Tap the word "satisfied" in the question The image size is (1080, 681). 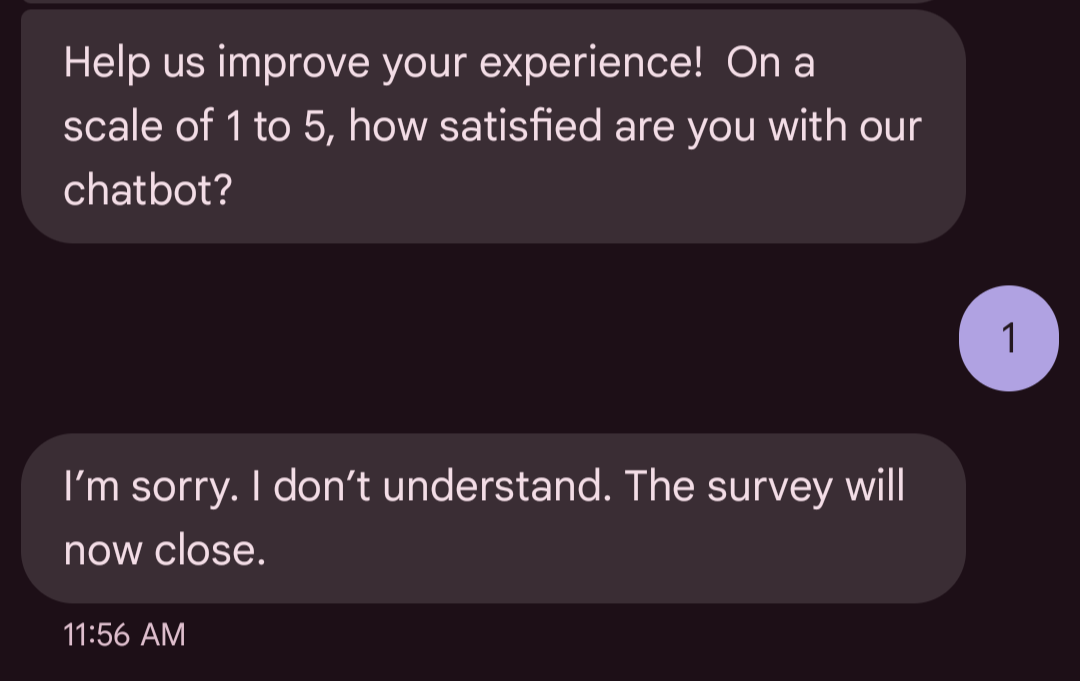520,127
